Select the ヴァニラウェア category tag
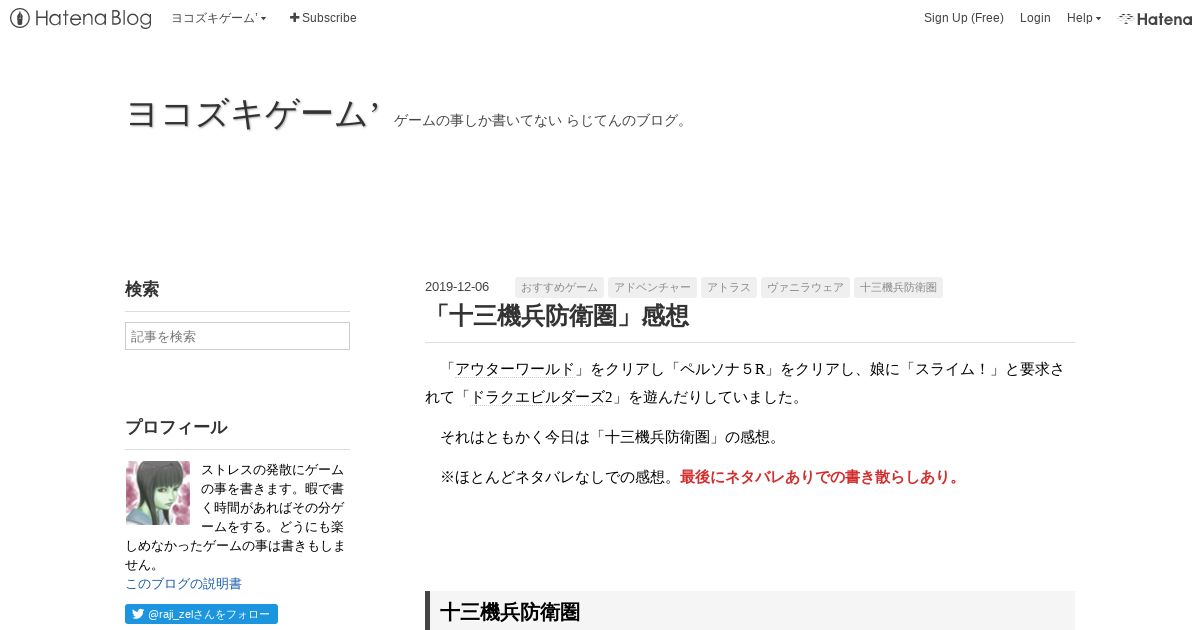The width and height of the screenshot is (1200, 630). [805, 287]
